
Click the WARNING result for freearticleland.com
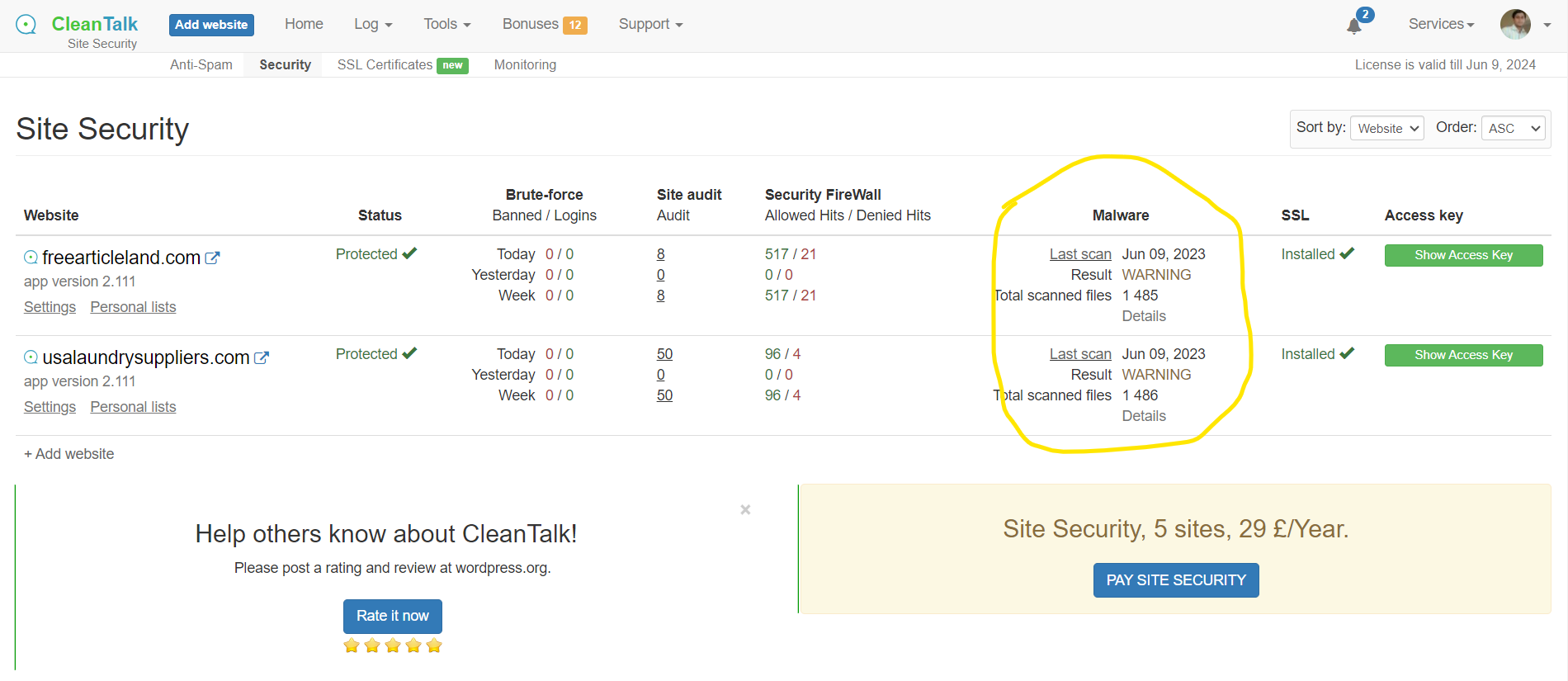tap(1156, 275)
